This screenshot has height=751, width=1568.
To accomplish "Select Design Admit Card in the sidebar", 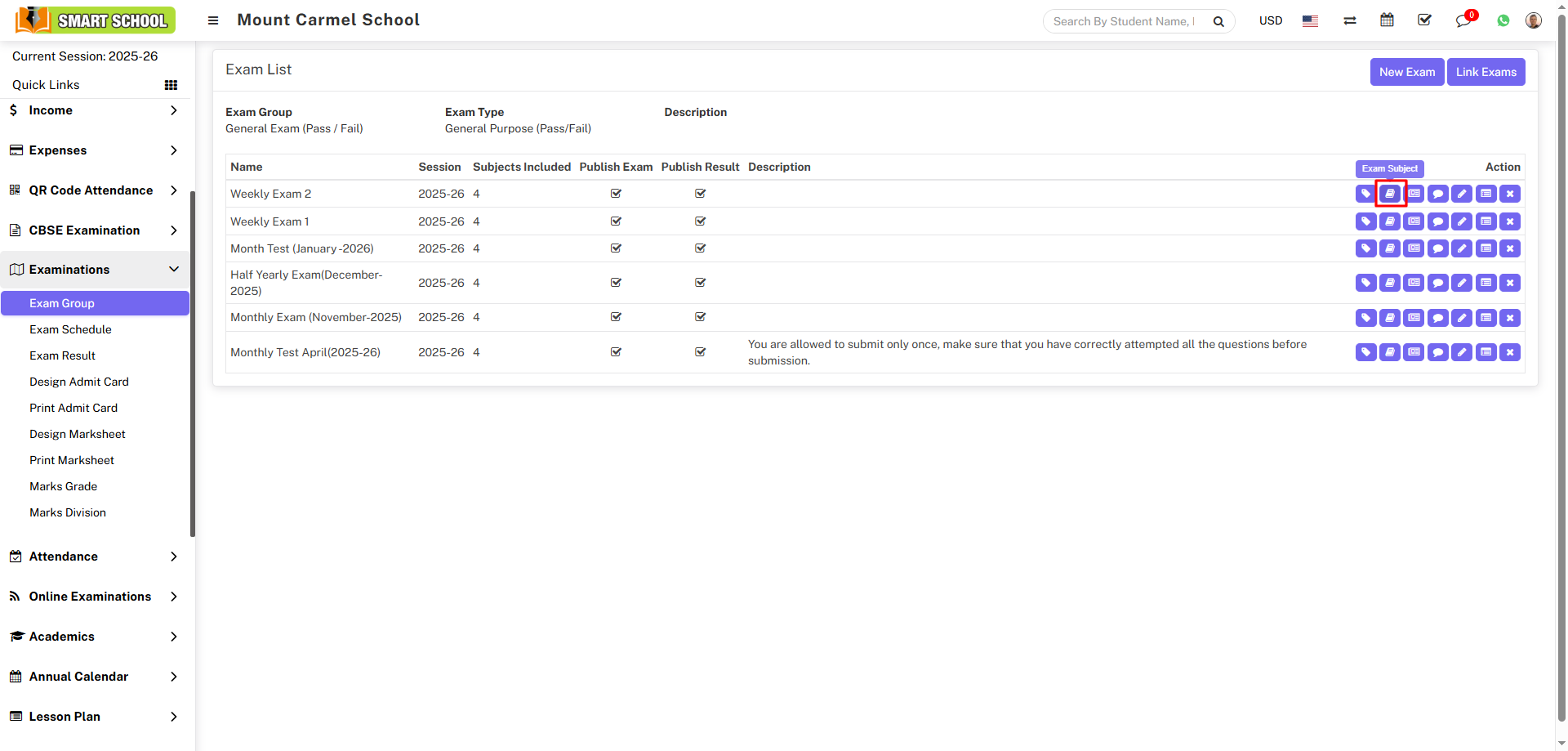I will click(78, 382).
